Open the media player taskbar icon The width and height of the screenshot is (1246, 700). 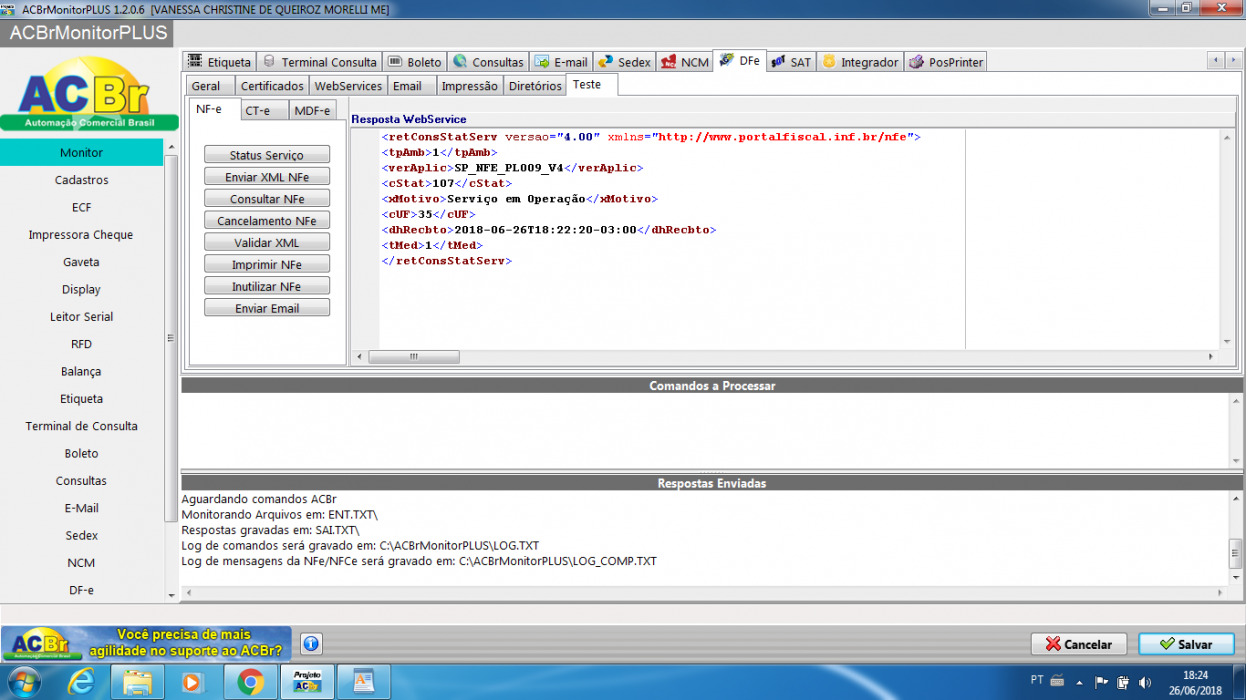[191, 682]
